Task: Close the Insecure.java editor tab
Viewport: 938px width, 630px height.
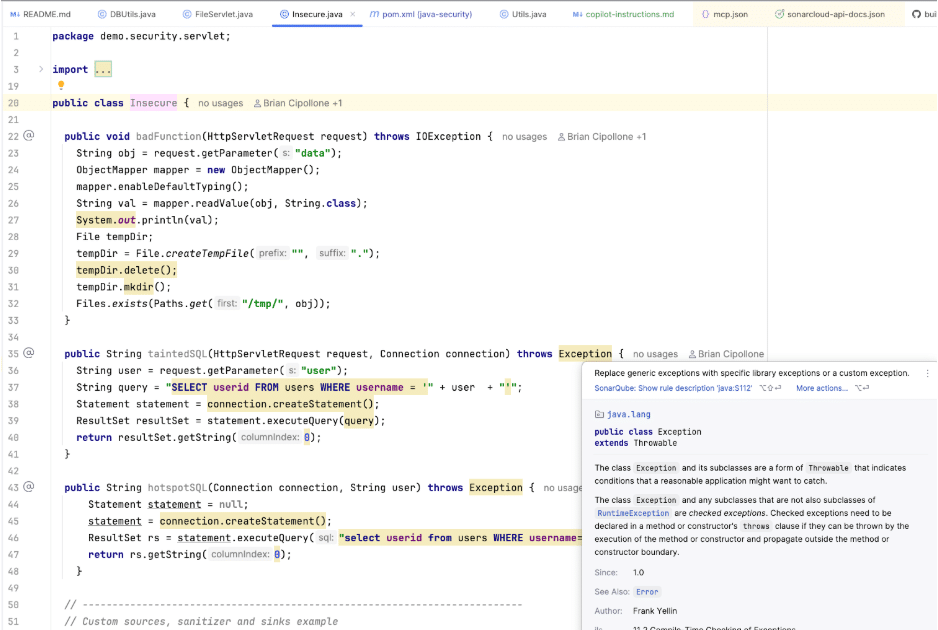Action: tap(352, 15)
